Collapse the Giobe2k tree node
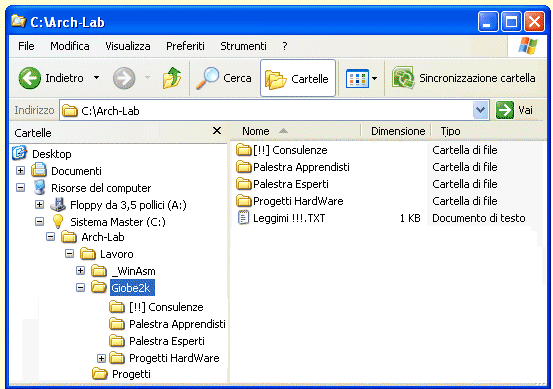 80,287
